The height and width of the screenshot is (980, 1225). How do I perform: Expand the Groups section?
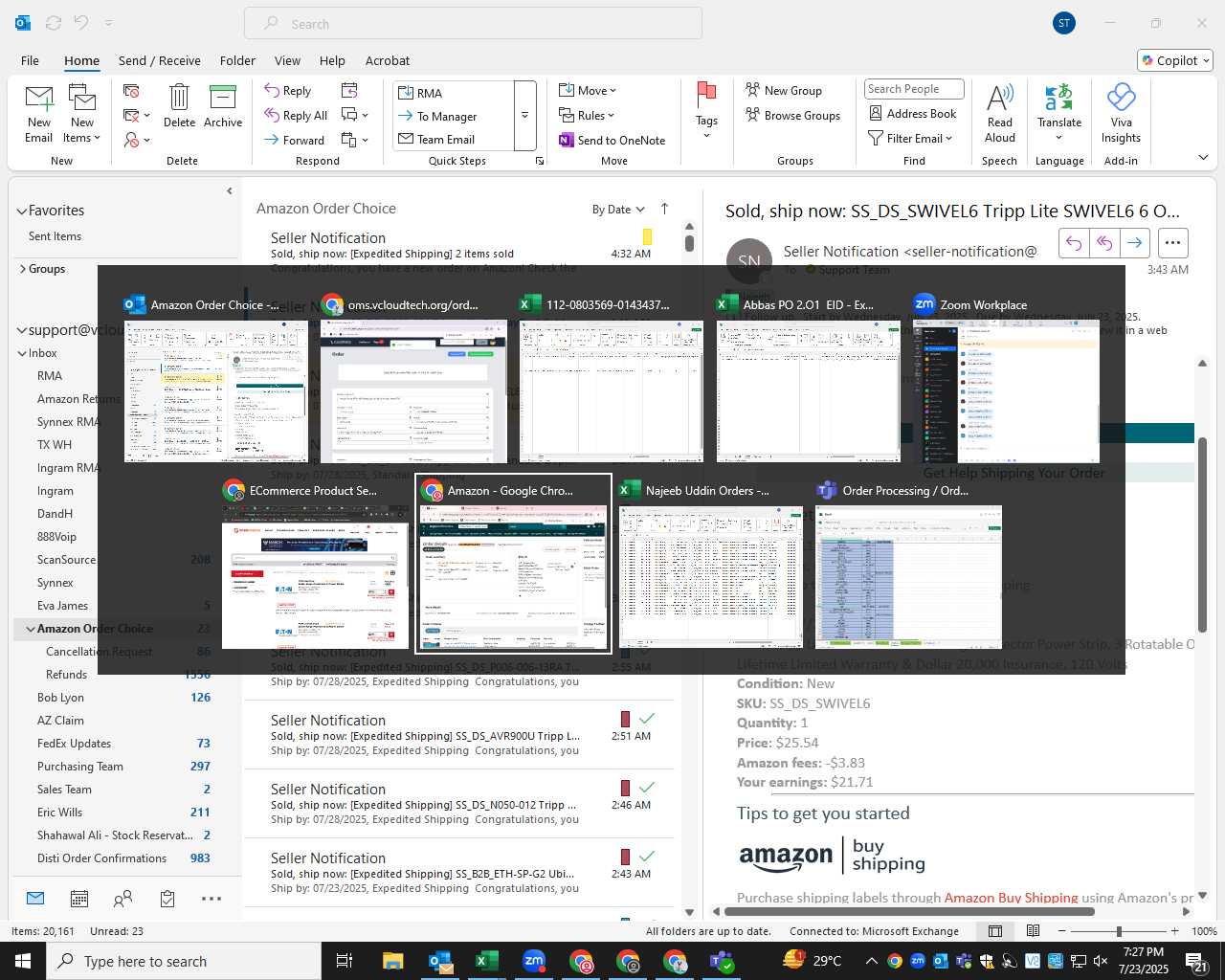coord(22,269)
